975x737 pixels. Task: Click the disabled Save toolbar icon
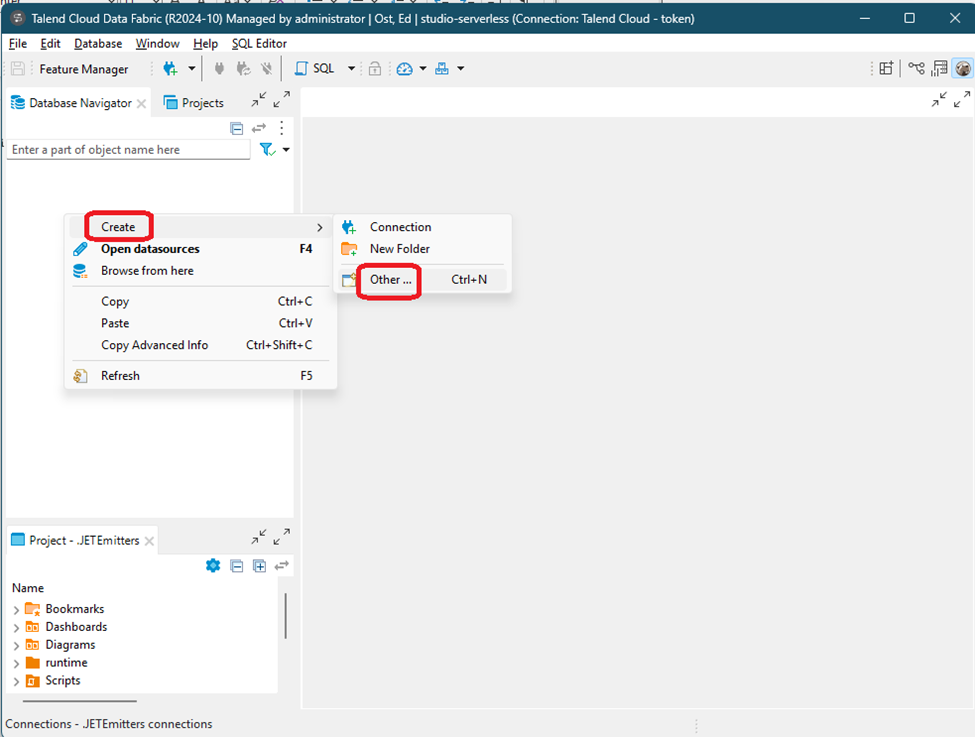tap(18, 68)
